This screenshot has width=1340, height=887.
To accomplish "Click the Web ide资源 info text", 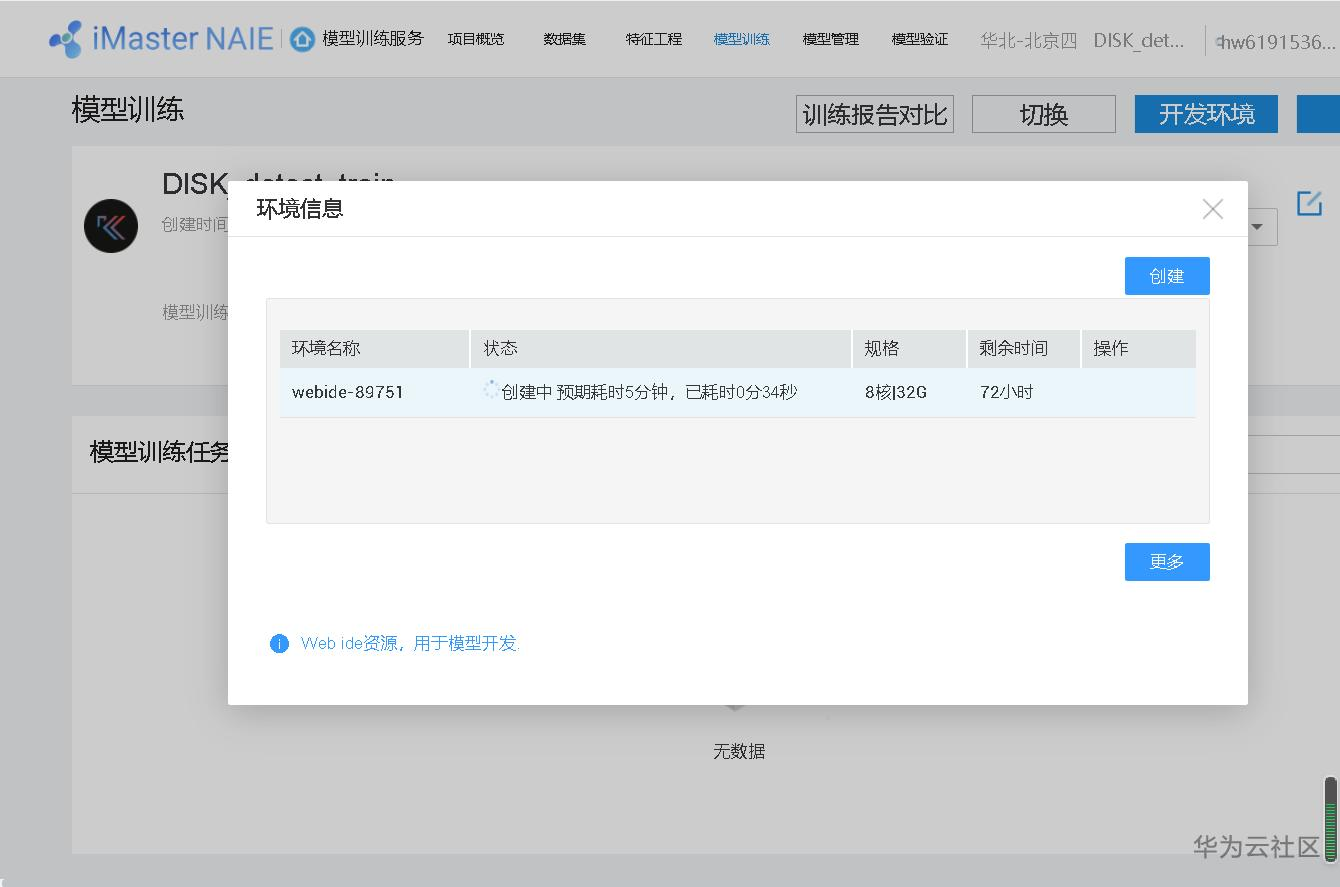I will [x=410, y=643].
